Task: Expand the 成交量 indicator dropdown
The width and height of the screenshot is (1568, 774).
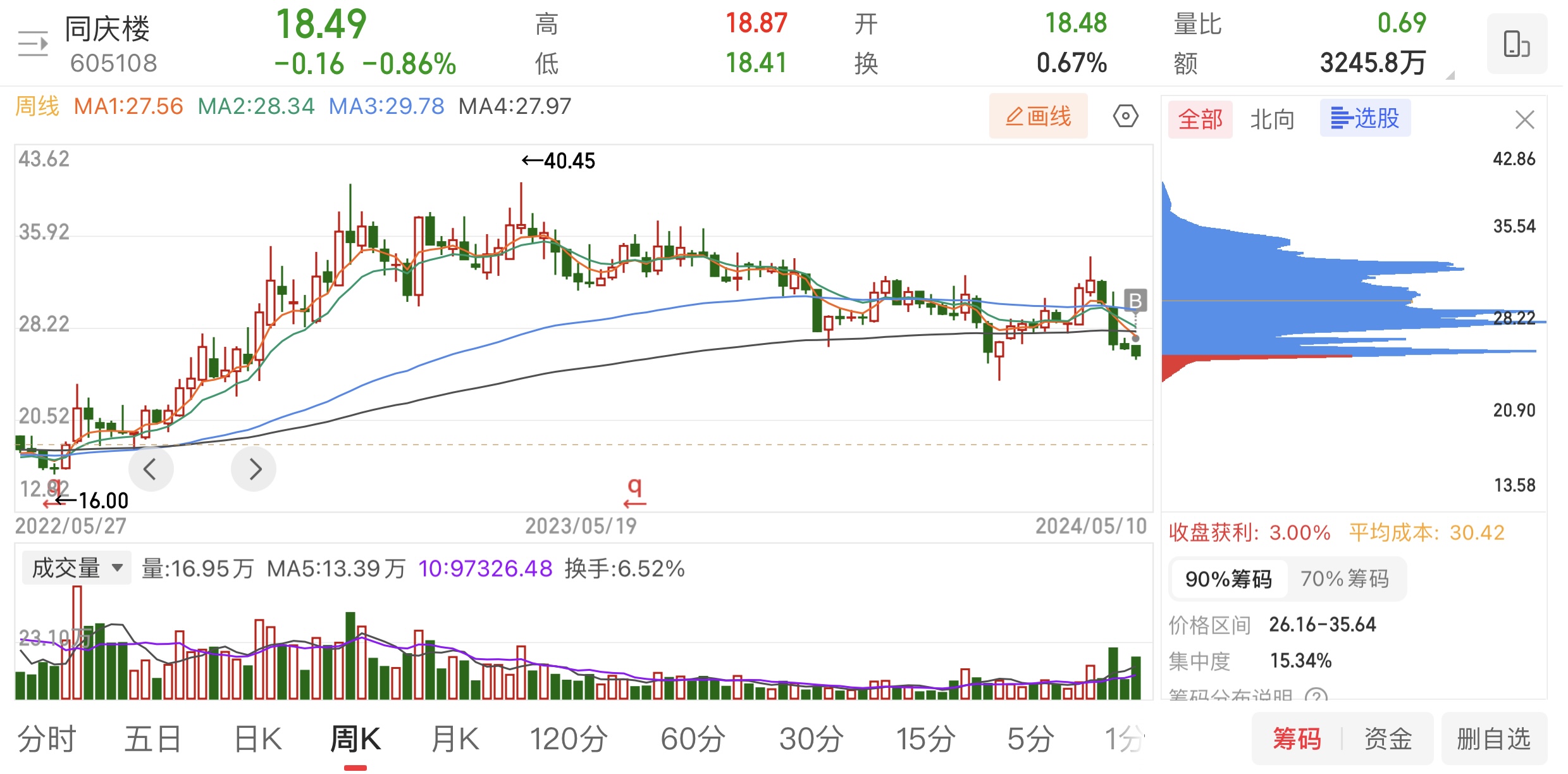Action: [x=77, y=568]
